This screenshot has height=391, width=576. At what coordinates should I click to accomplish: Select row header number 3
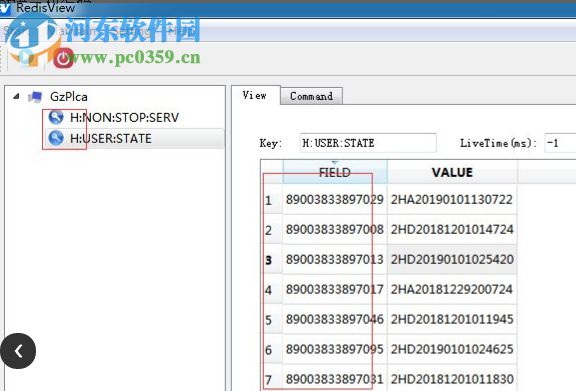tap(271, 259)
